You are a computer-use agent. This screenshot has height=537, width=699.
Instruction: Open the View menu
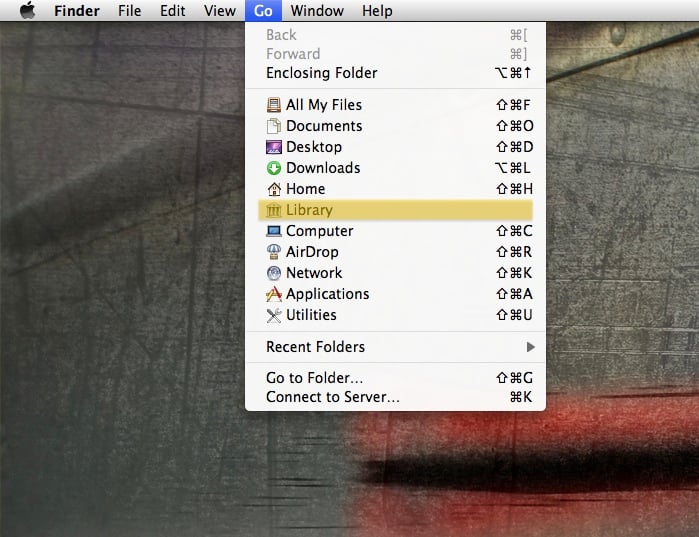[x=219, y=10]
